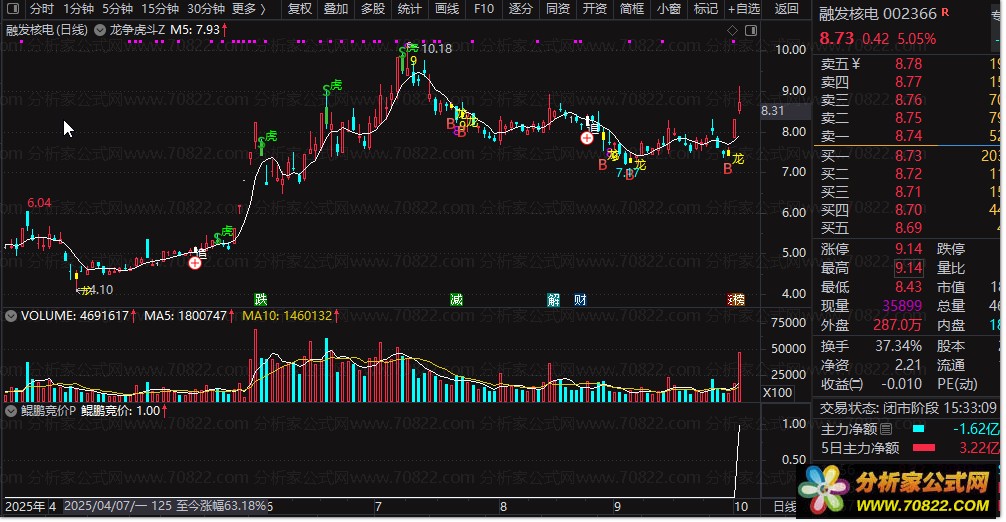Open the 复权 adjustment option
1006x522 pixels.
(x=300, y=8)
